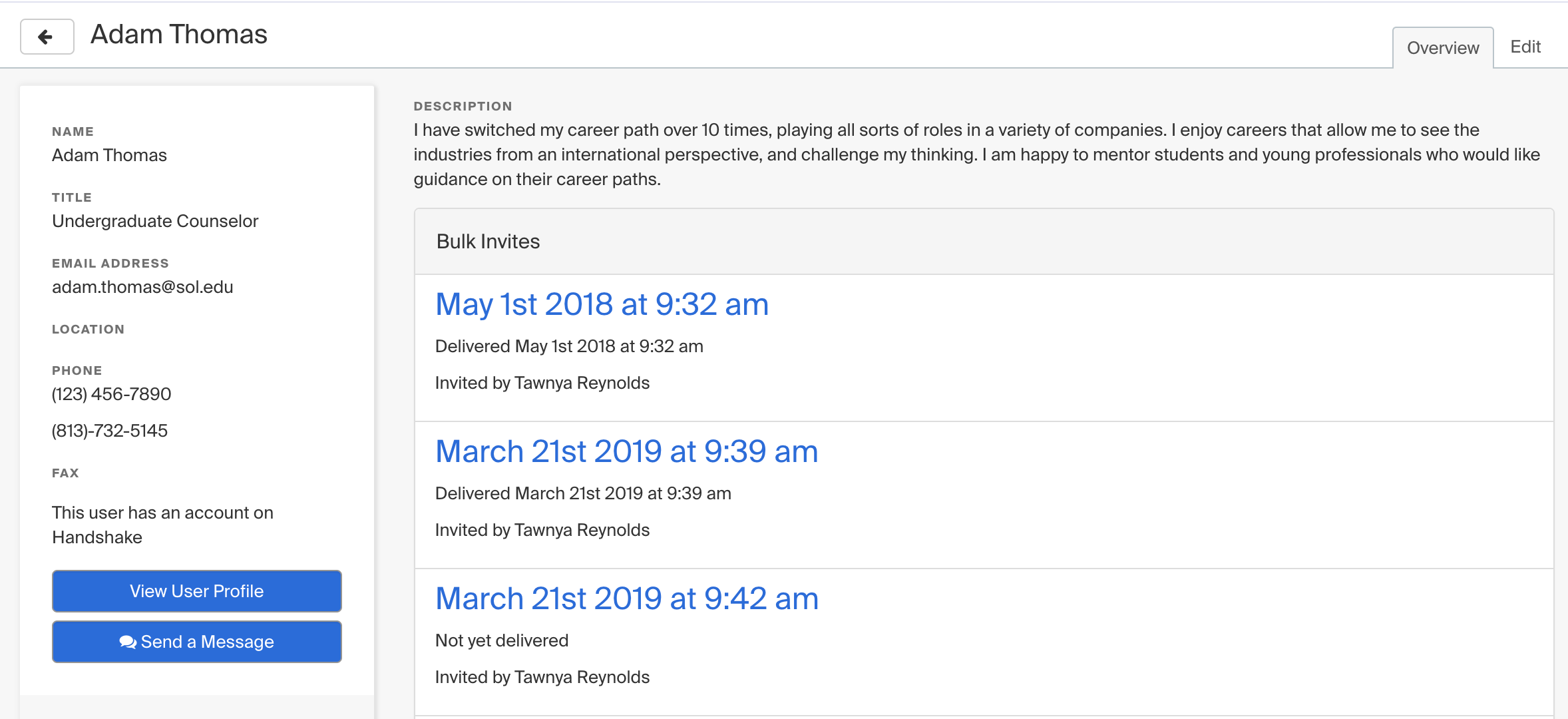Image resolution: width=1568 pixels, height=719 pixels.
Task: Click the phone number (813)-732-5145
Action: [x=110, y=431]
